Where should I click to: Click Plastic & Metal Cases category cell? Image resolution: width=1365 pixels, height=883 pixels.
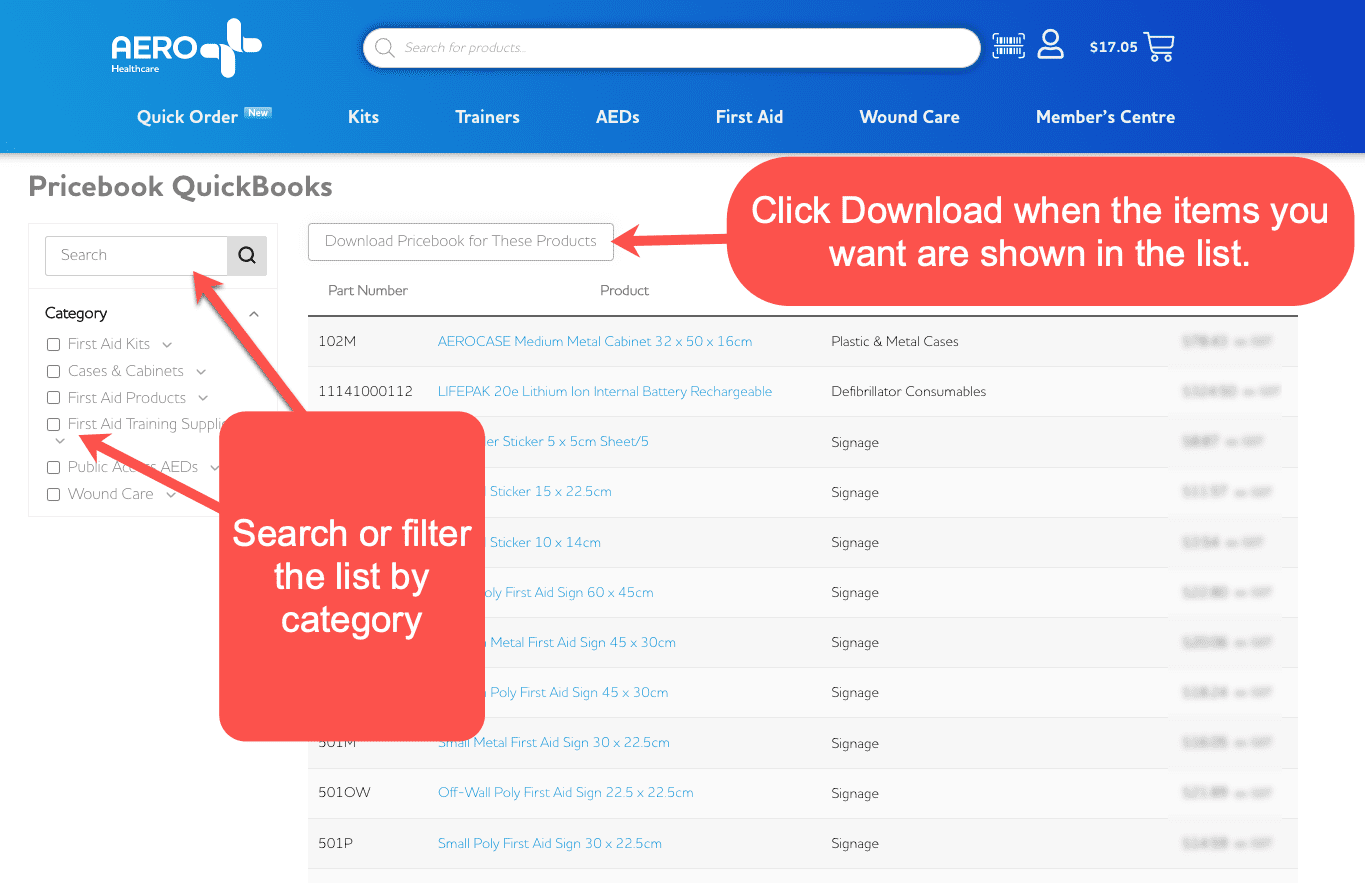(x=894, y=341)
